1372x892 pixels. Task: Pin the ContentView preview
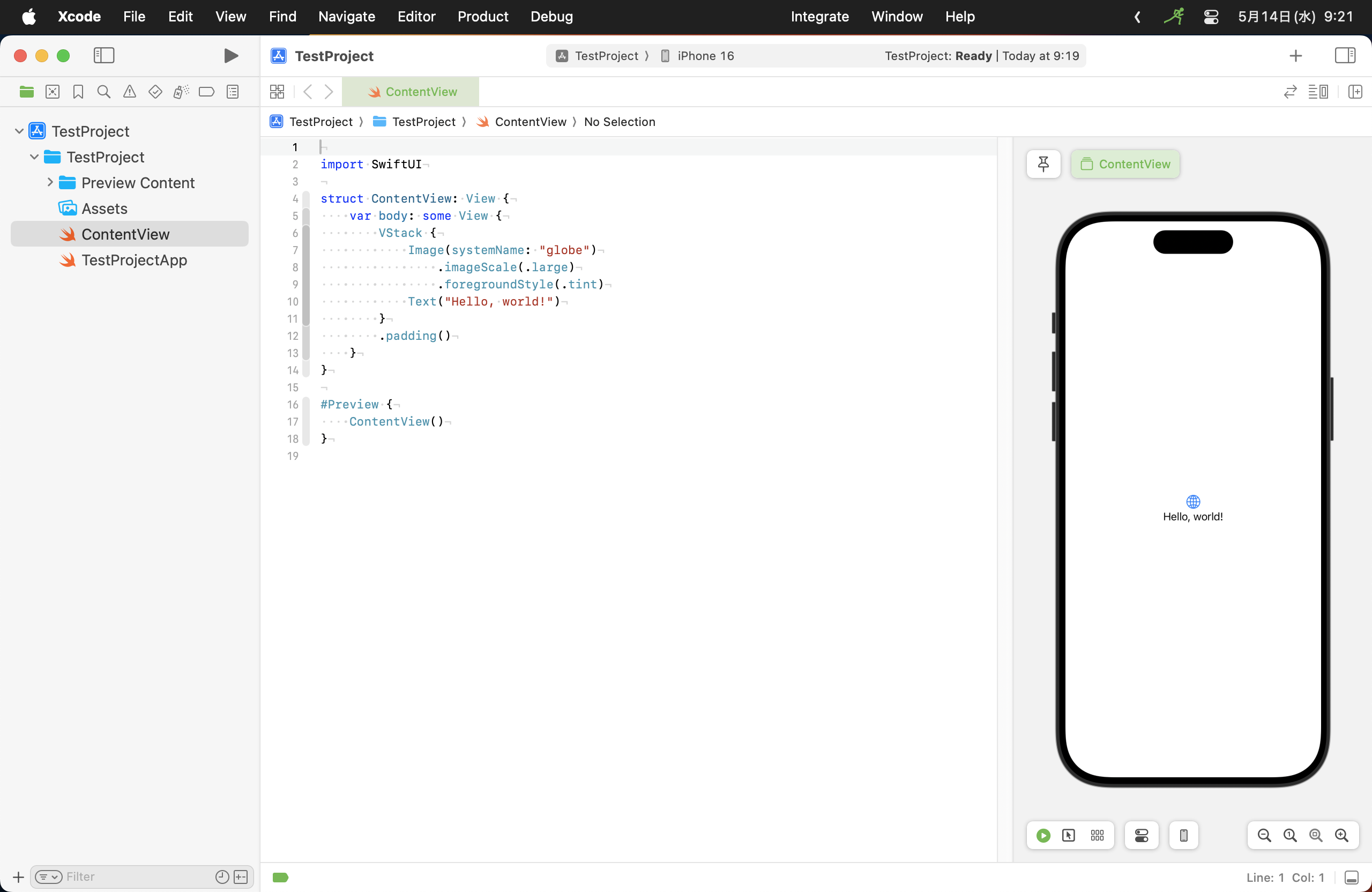tap(1043, 163)
